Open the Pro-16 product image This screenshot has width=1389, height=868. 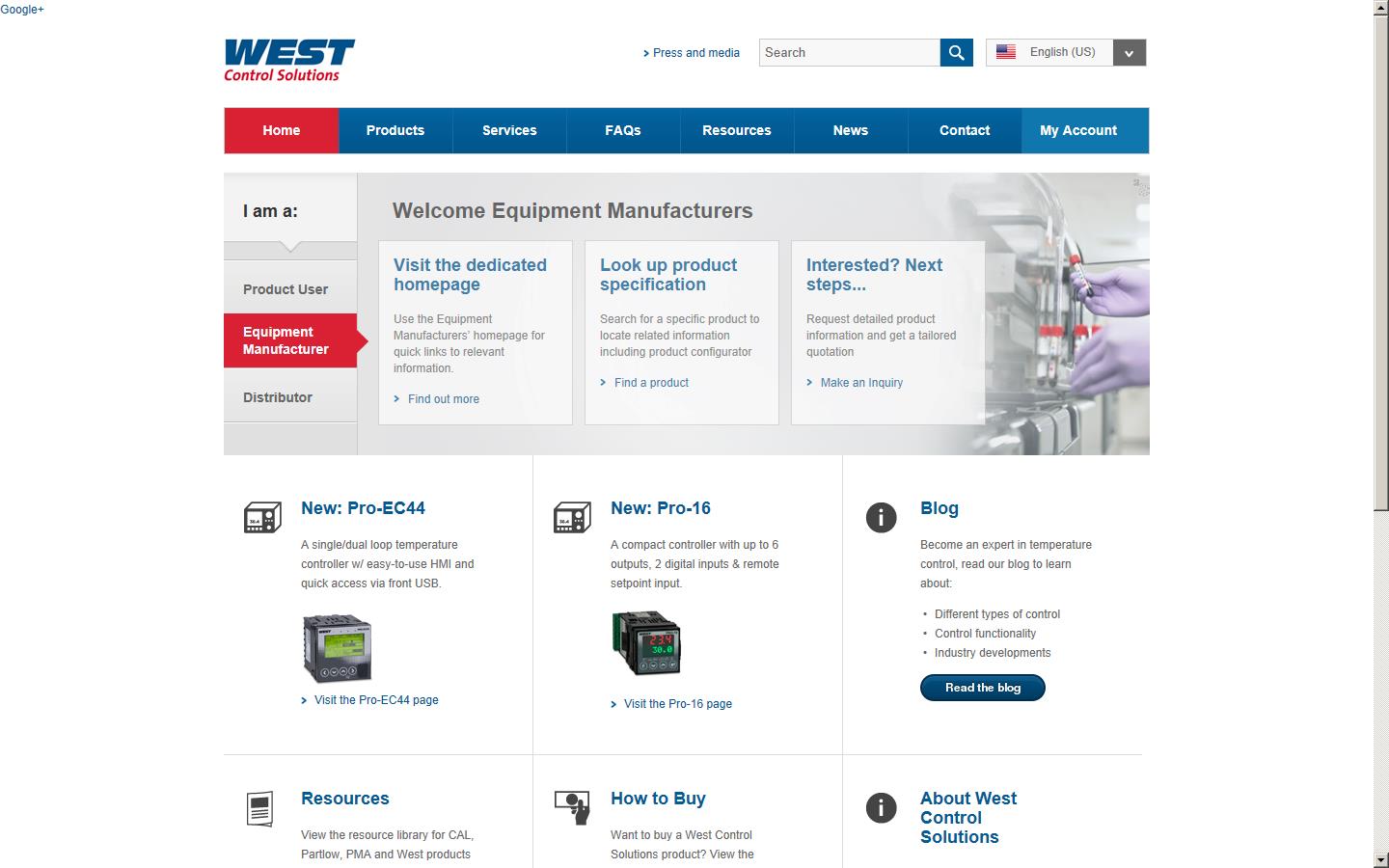[x=646, y=643]
